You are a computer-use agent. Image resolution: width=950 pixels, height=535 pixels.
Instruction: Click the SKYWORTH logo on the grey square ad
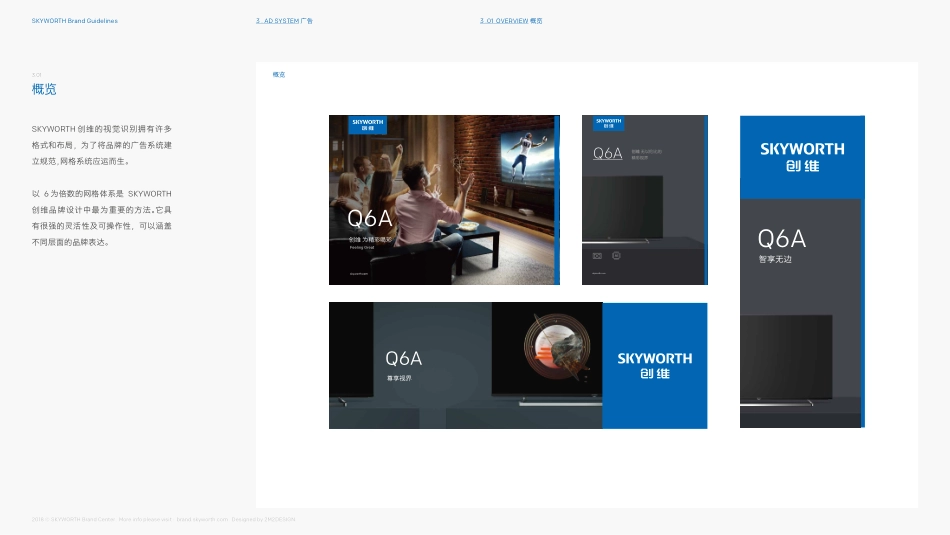tap(608, 123)
